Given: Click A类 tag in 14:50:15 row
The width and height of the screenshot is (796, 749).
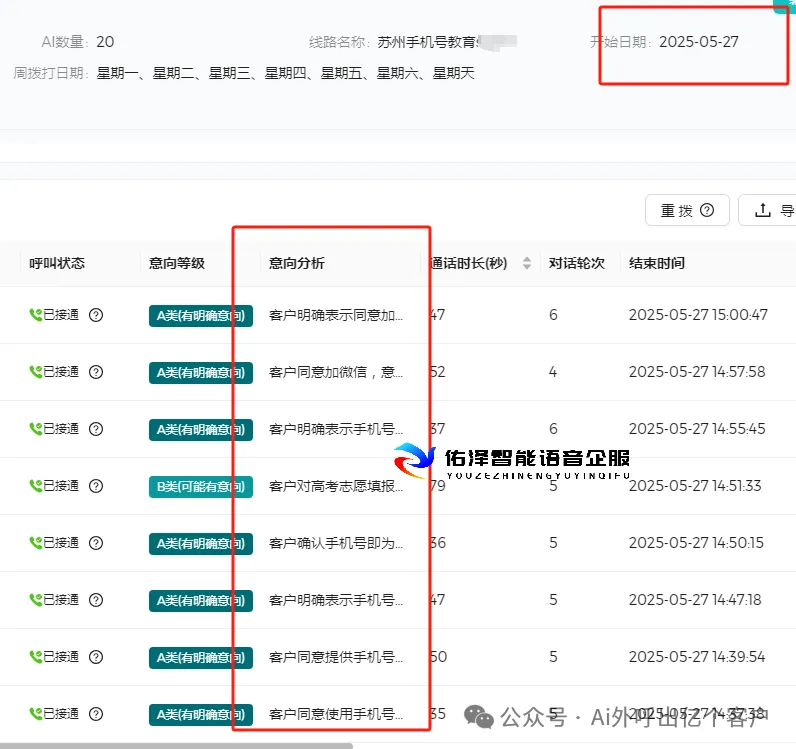Looking at the screenshot, I should click(x=201, y=544).
